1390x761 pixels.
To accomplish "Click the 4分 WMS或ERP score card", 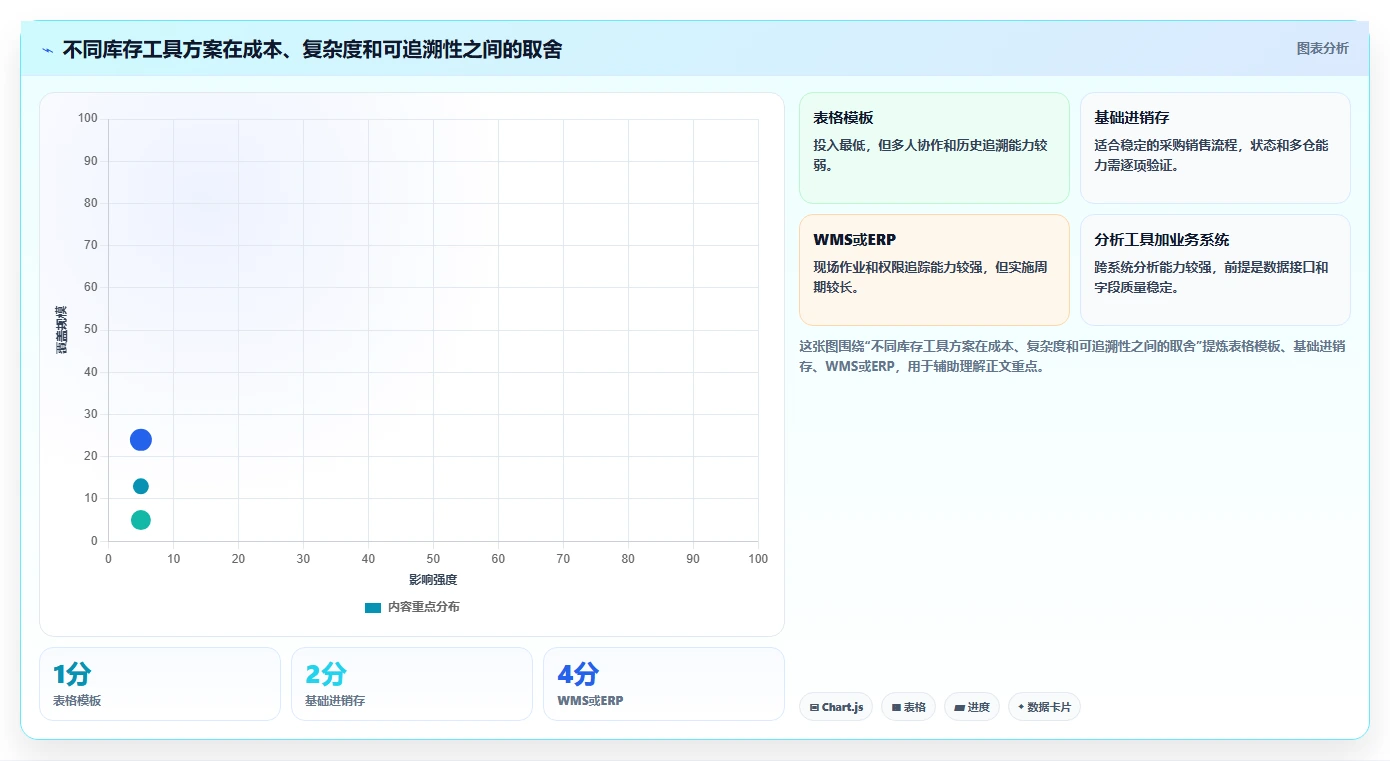I will [664, 684].
